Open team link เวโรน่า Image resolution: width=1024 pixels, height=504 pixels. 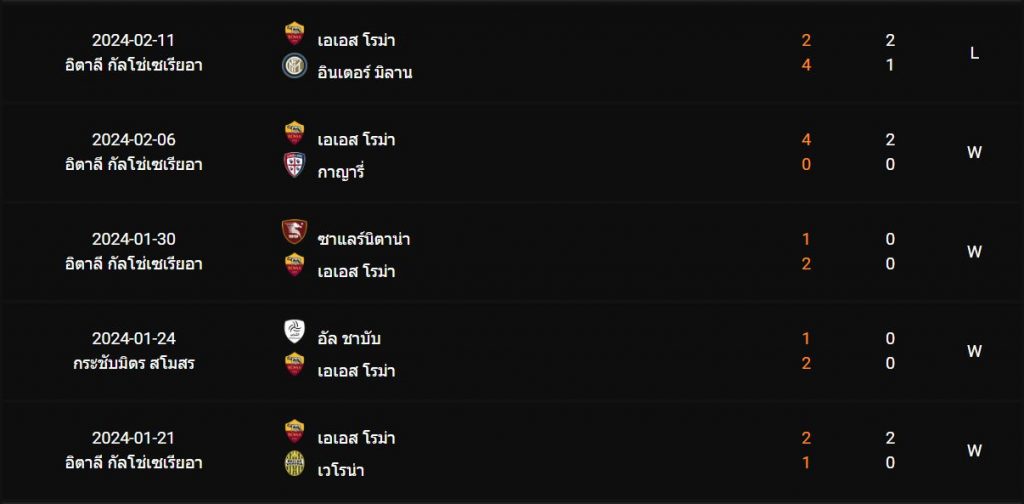coord(341,470)
